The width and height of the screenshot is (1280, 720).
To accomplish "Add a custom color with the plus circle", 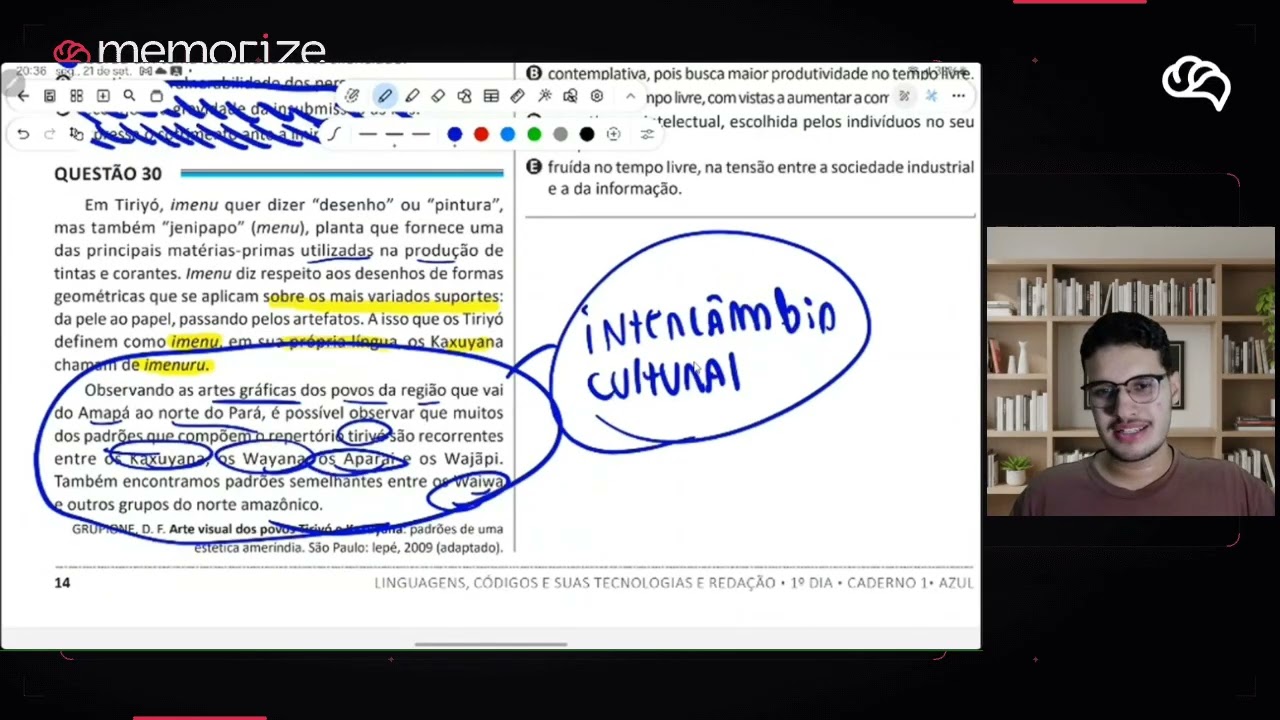I will coord(613,134).
